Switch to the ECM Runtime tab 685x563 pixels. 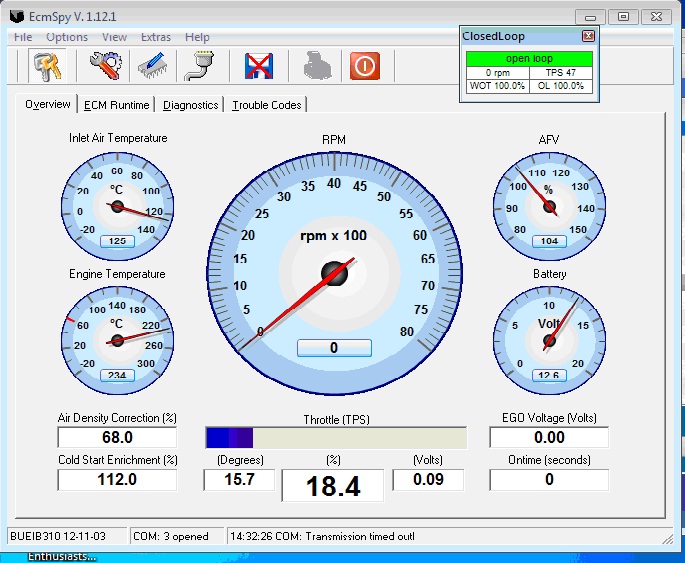116,105
